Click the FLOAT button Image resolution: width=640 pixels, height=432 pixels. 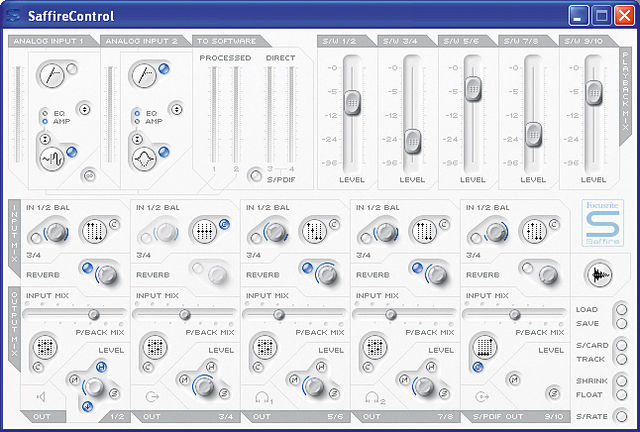tap(621, 395)
